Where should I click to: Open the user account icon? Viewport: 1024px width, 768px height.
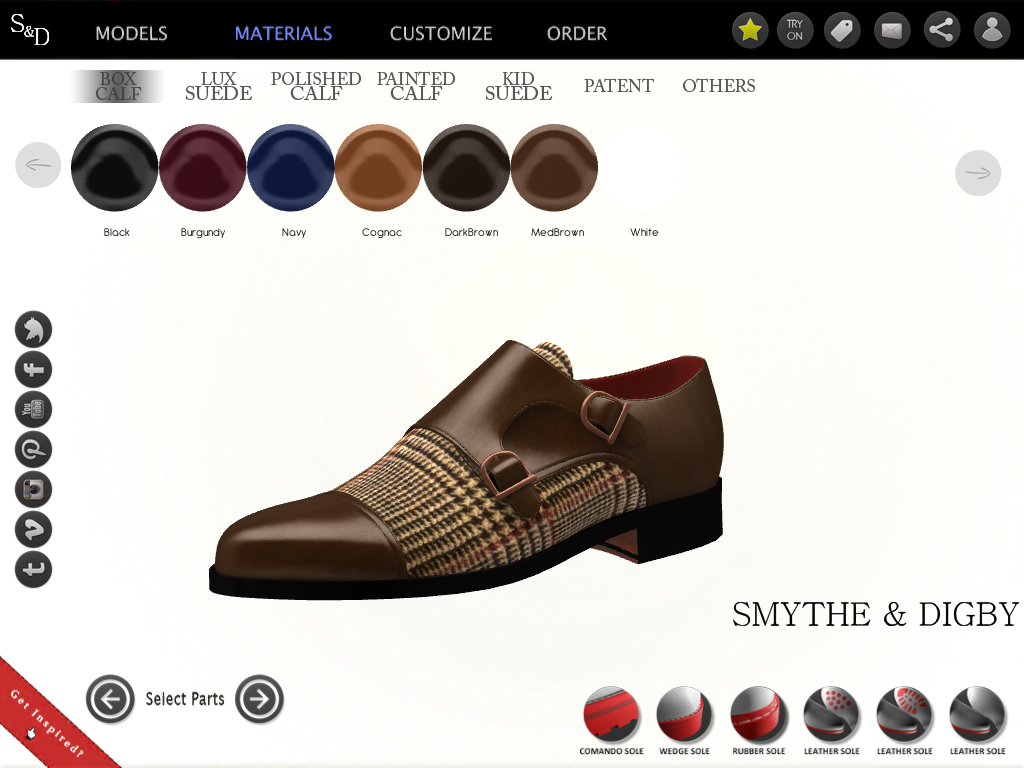[x=992, y=30]
